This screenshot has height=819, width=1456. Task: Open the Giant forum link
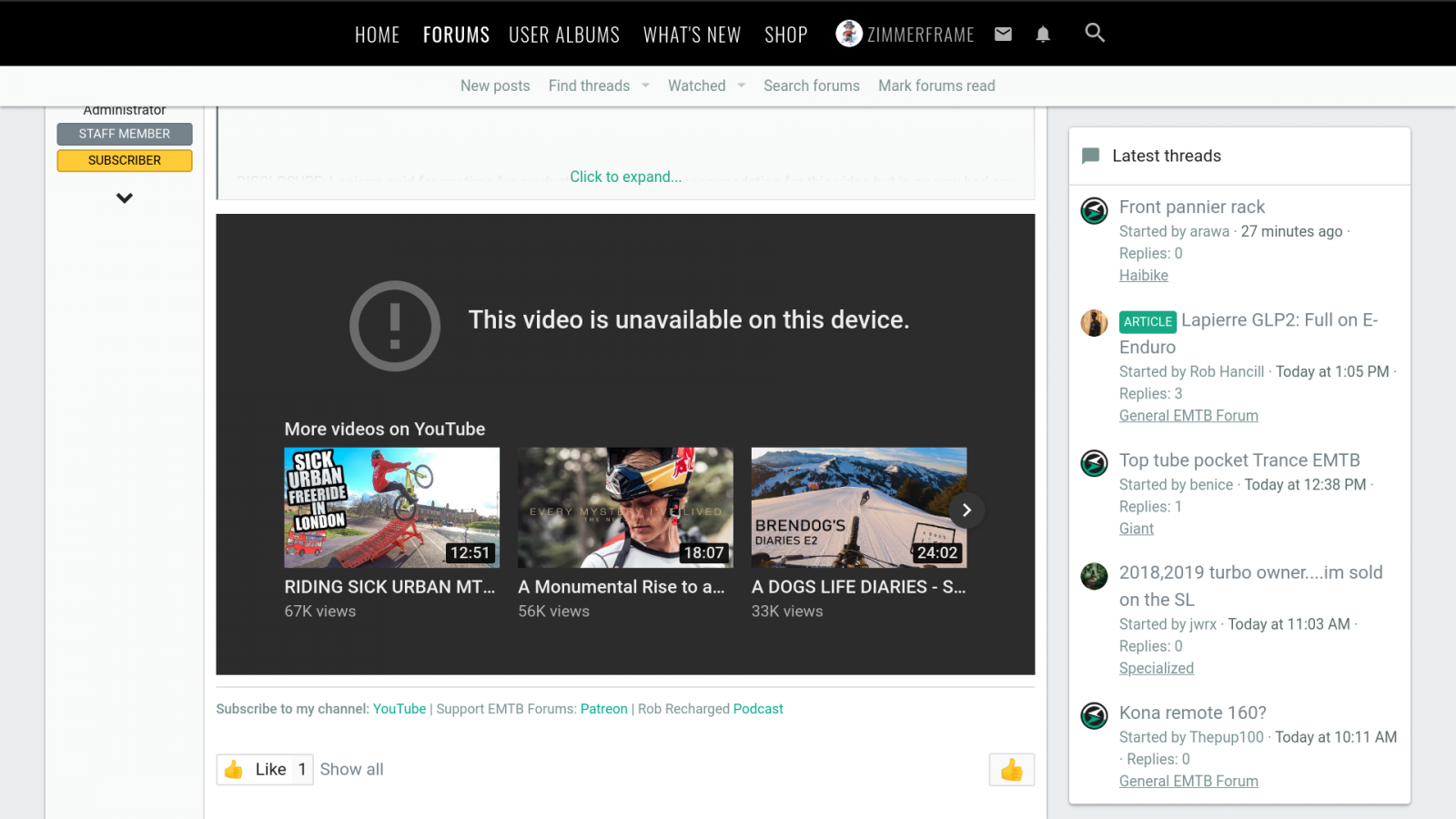[1137, 528]
